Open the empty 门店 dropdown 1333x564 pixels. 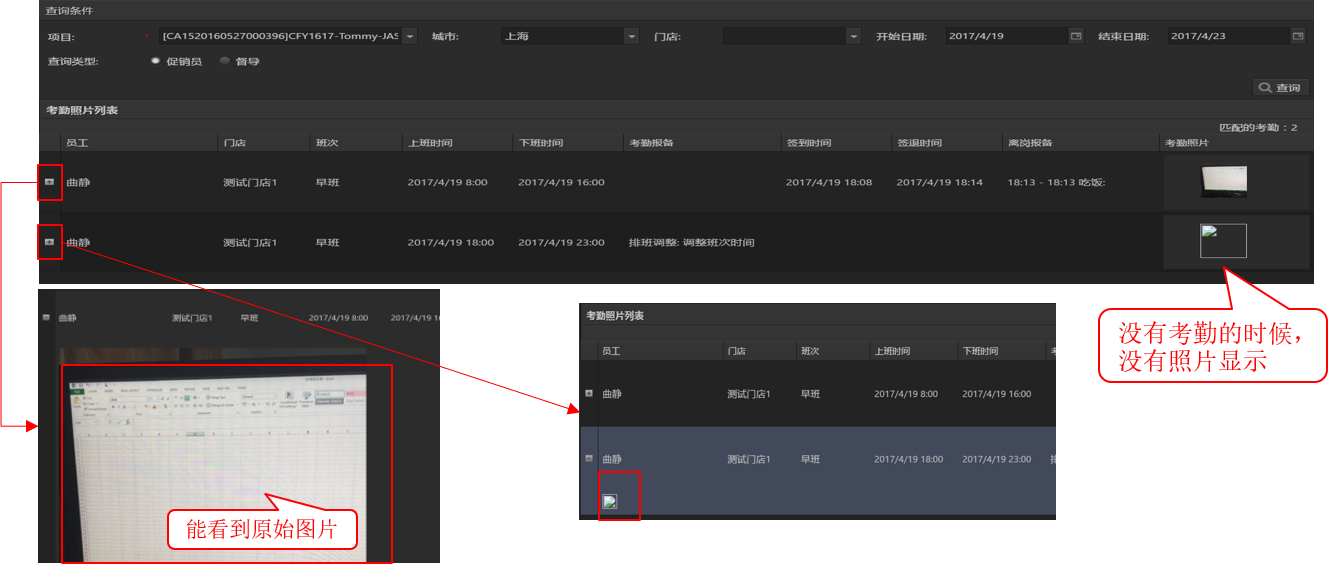853,36
